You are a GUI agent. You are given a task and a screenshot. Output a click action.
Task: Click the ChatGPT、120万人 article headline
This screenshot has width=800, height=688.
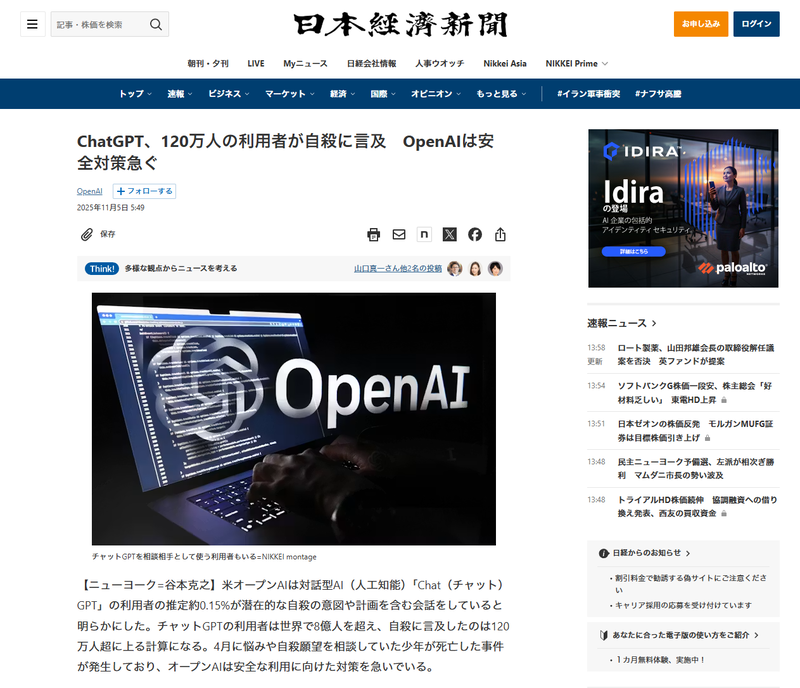tap(286, 152)
